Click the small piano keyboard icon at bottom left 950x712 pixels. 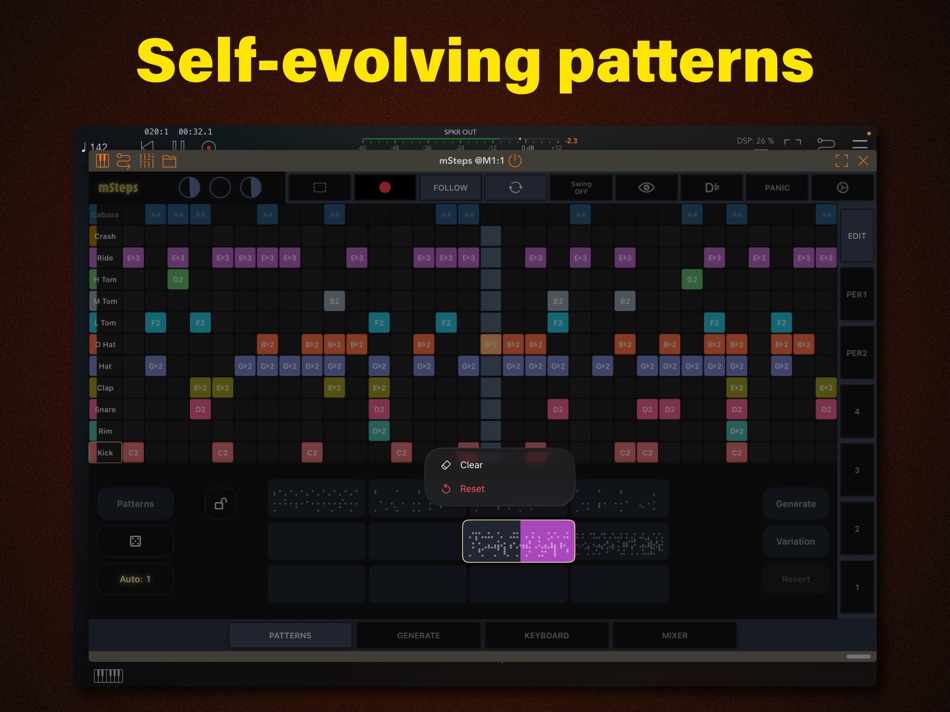(x=108, y=676)
